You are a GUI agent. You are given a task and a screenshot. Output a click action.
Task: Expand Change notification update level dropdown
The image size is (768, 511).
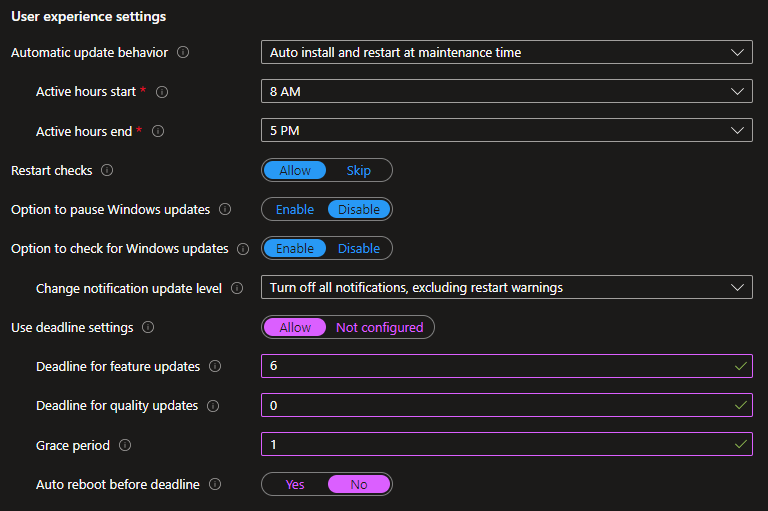click(506, 288)
